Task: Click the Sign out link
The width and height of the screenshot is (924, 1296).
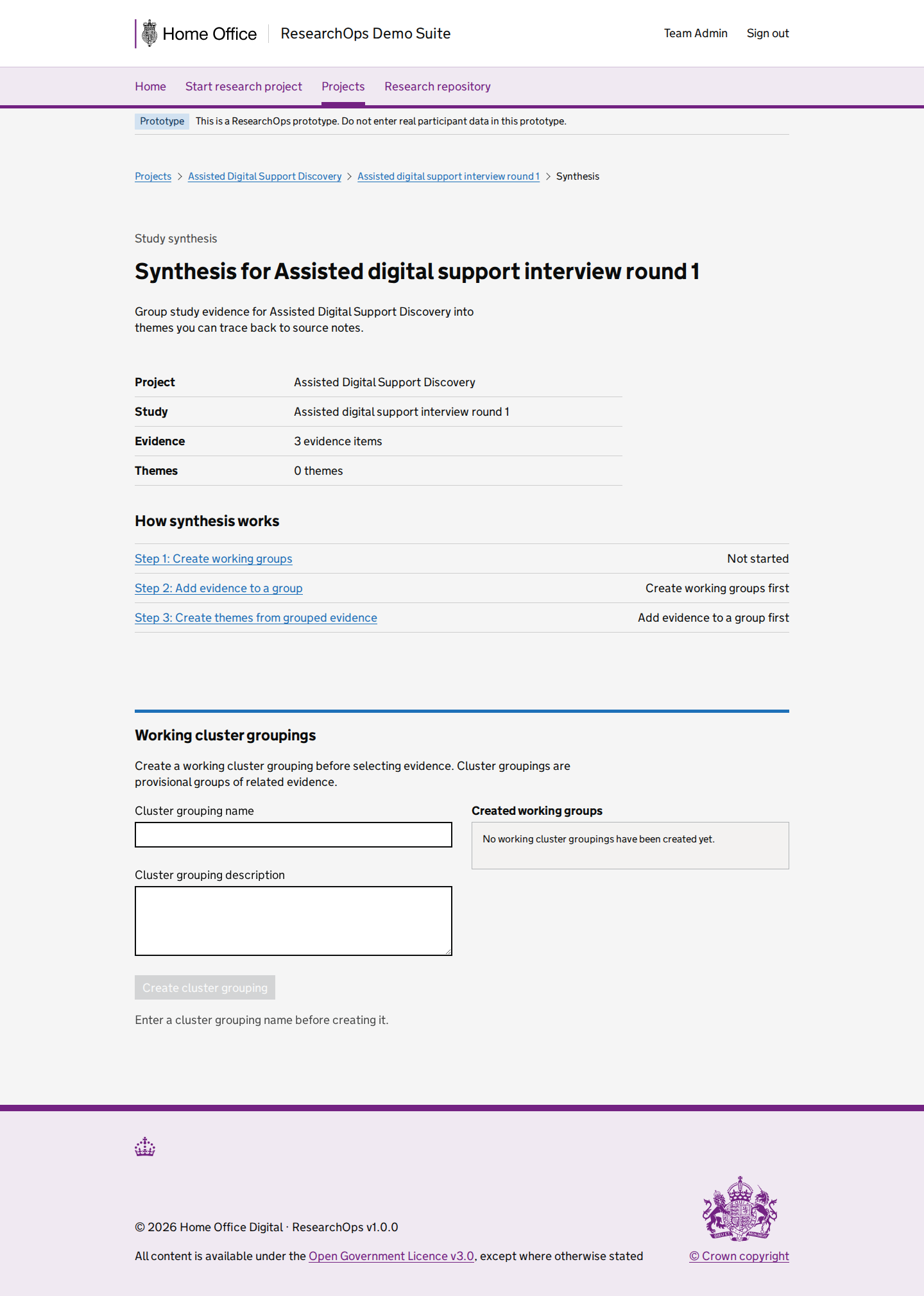Action: click(x=767, y=33)
